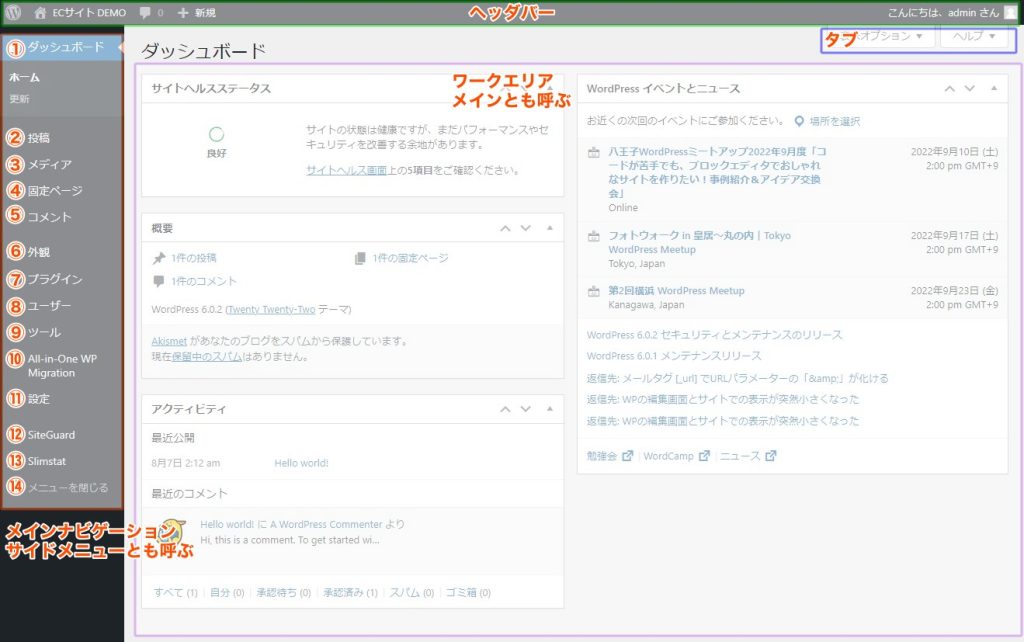Select 外観 in the side menu

(x=39, y=252)
